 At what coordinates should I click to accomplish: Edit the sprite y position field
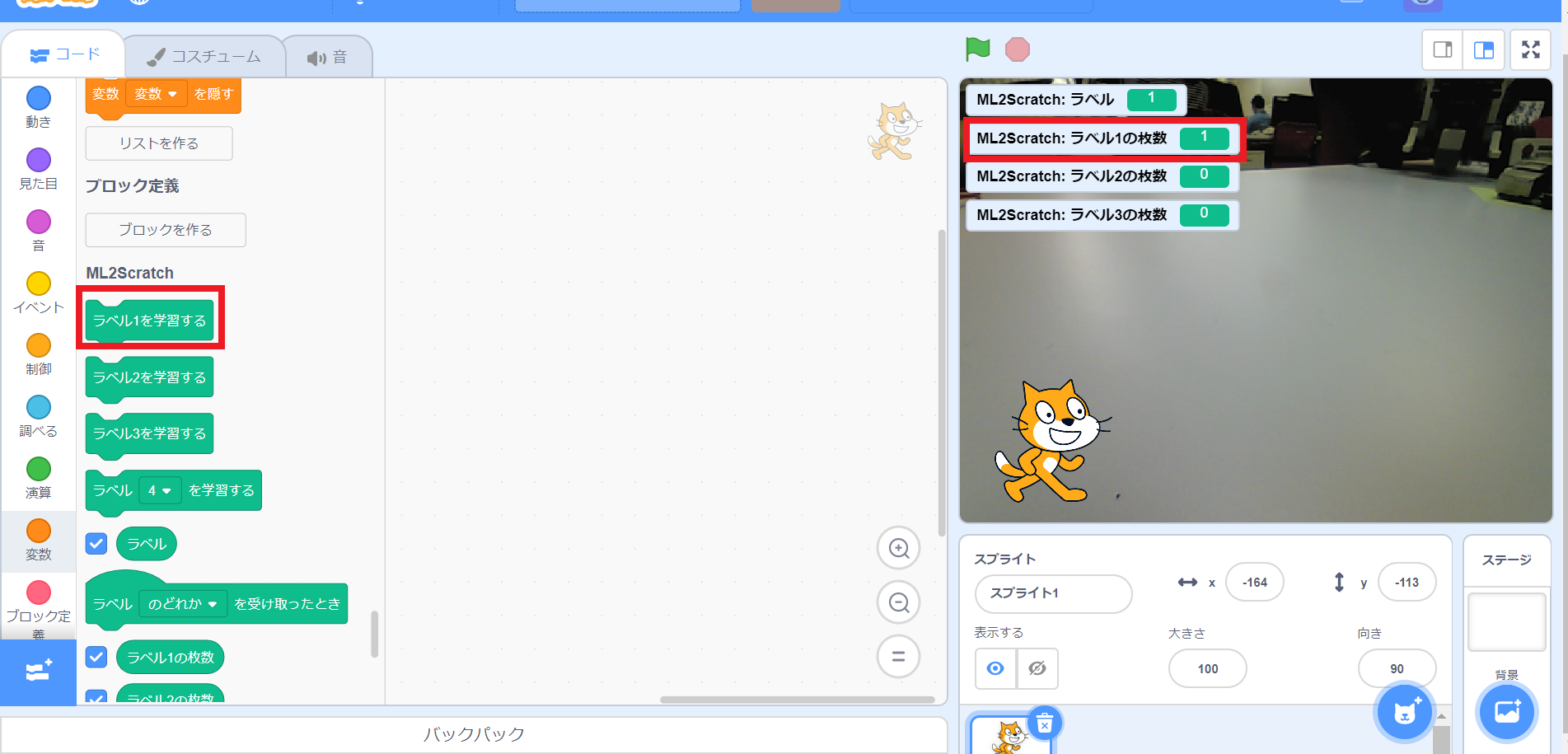click(1407, 583)
